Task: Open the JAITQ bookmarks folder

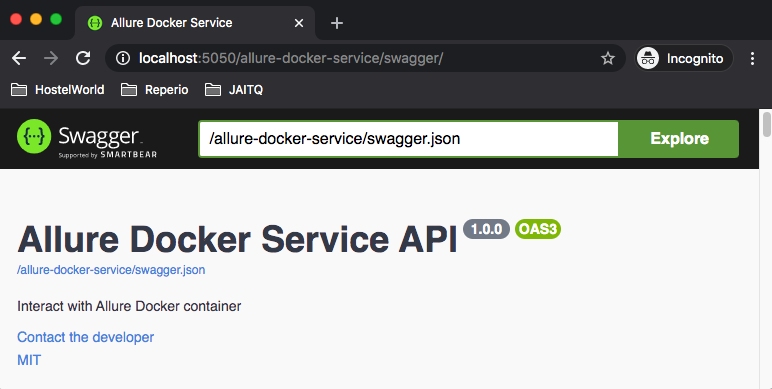Action: (x=234, y=90)
